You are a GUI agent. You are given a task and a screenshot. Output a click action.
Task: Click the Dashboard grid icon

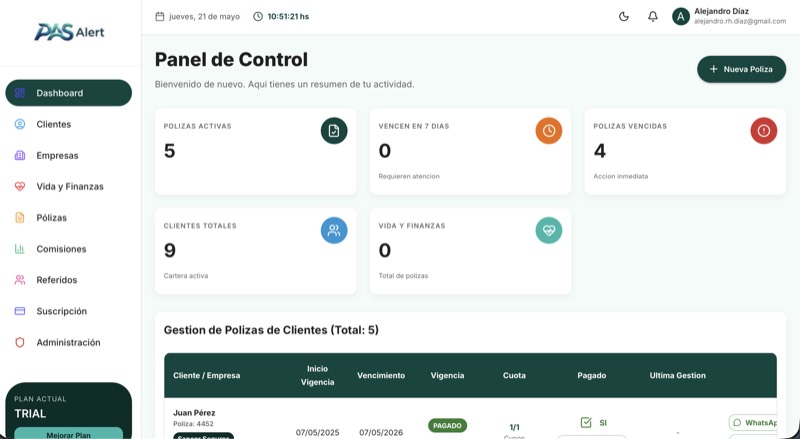tap(20, 93)
